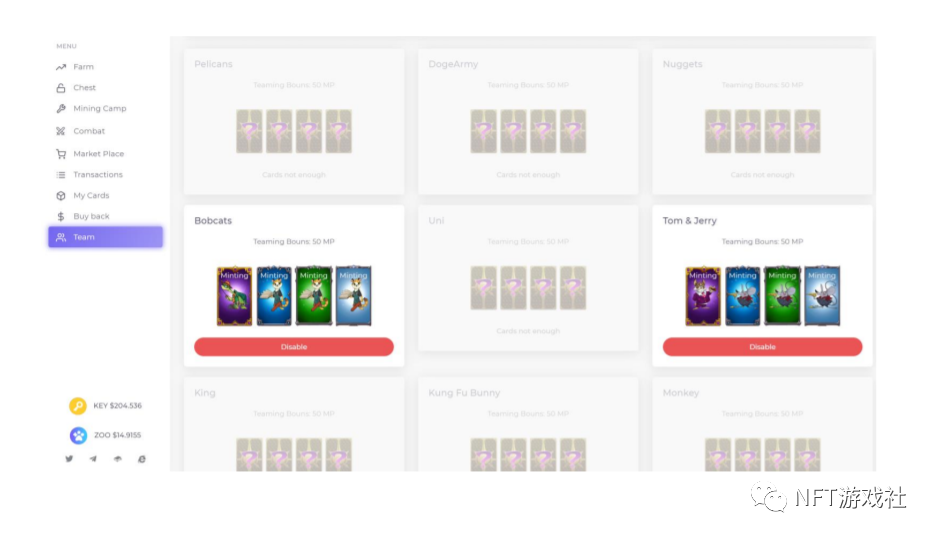Viewport: 937px width, 539px height.
Task: Click first mystery card in Uni team
Action: [483, 288]
